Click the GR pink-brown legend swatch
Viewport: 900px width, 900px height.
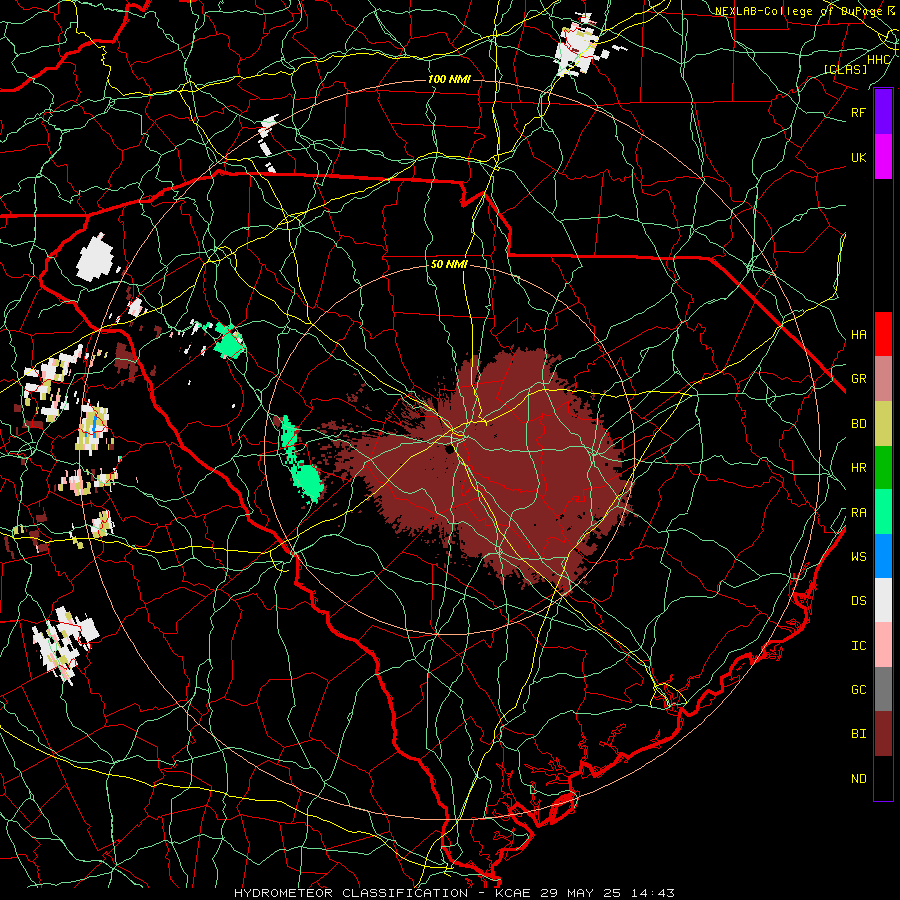[x=883, y=379]
